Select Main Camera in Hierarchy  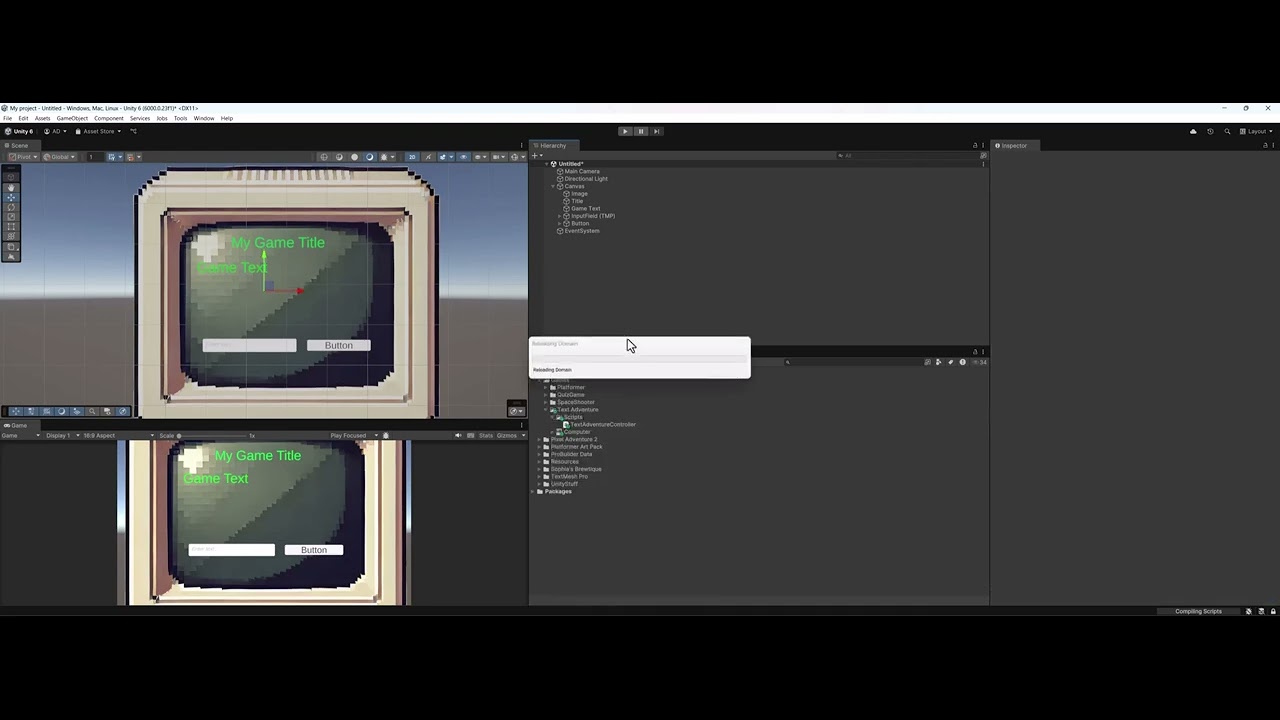click(582, 171)
